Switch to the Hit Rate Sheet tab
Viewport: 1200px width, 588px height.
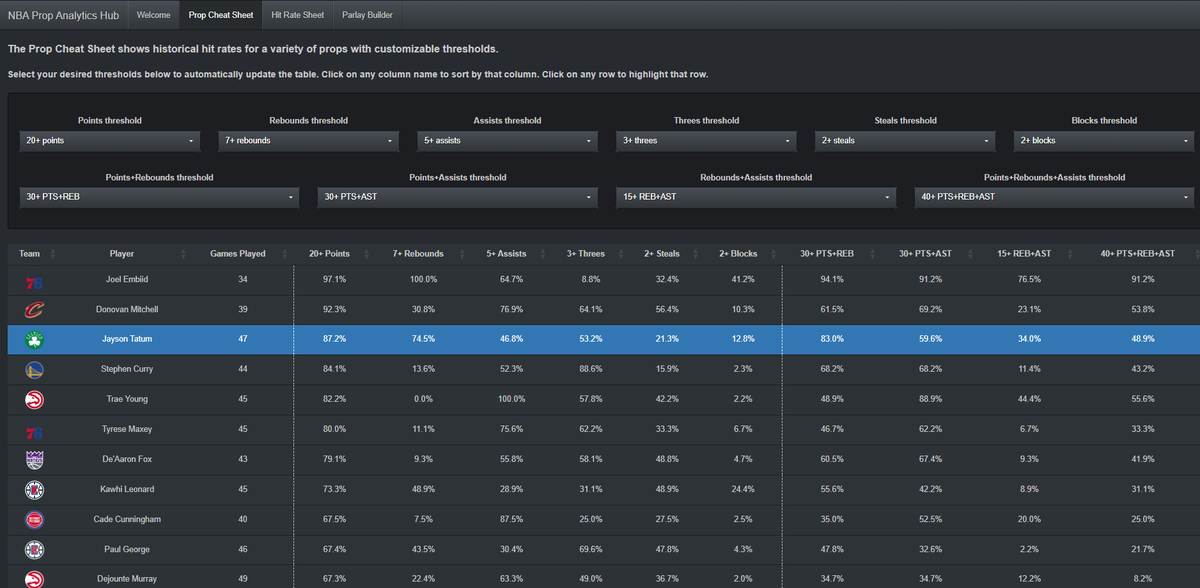point(297,15)
